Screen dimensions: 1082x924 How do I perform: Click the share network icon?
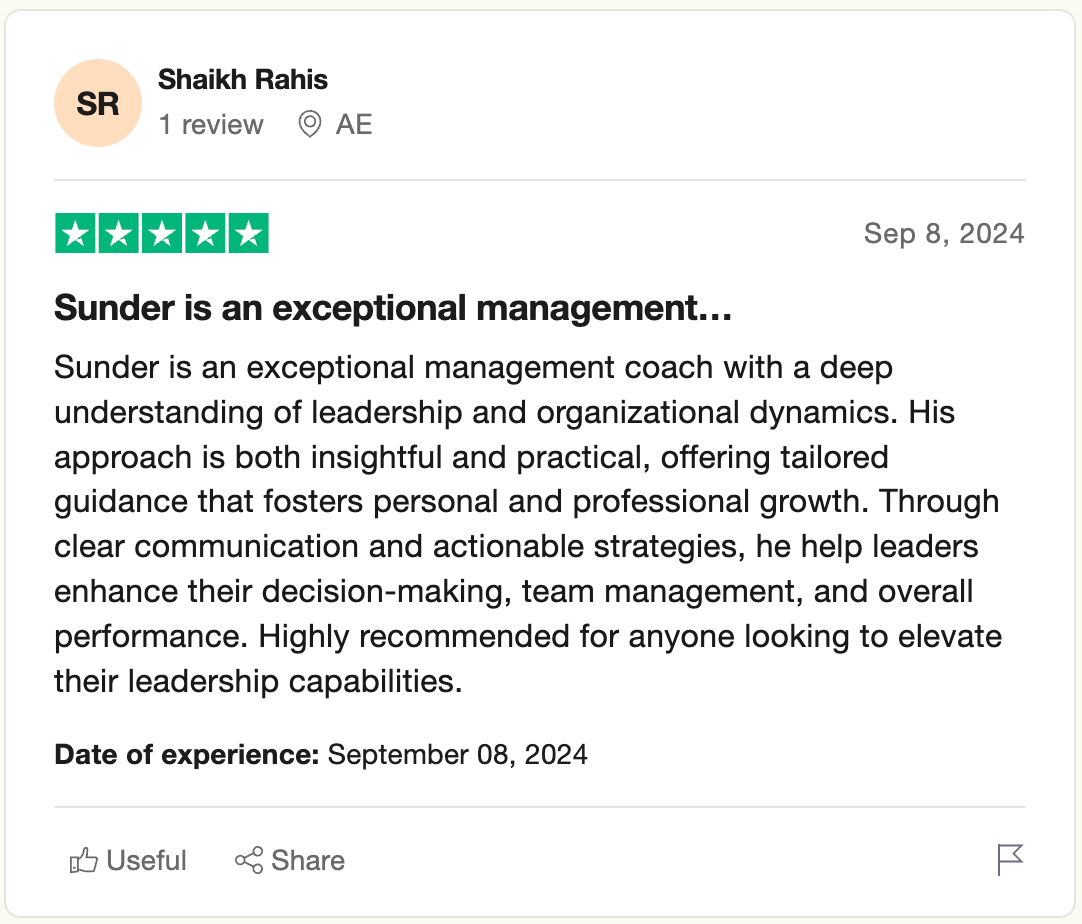(249, 861)
